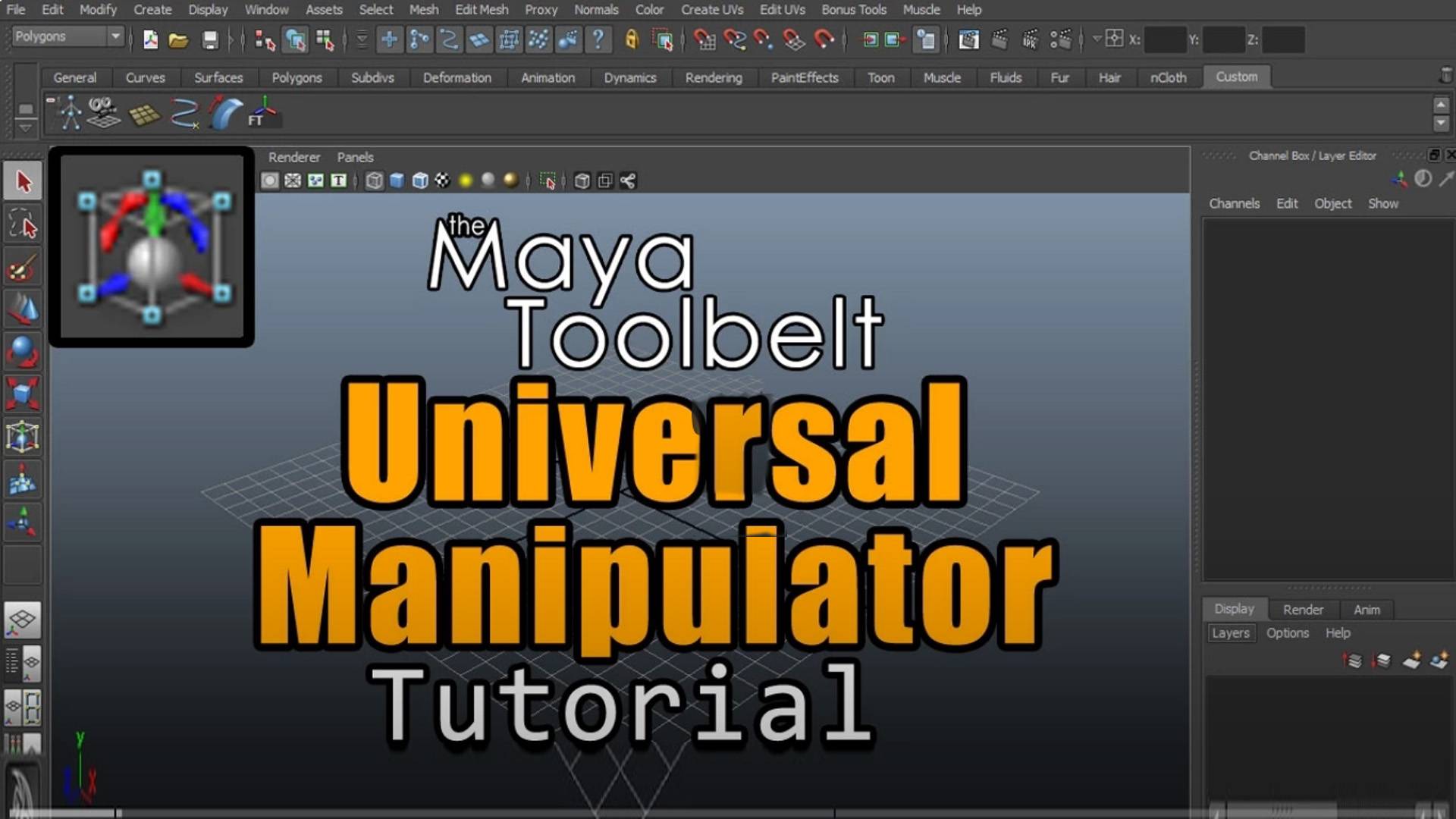1456x819 pixels.
Task: Open the Layers menu in the Layer Editor
Action: (x=1230, y=632)
